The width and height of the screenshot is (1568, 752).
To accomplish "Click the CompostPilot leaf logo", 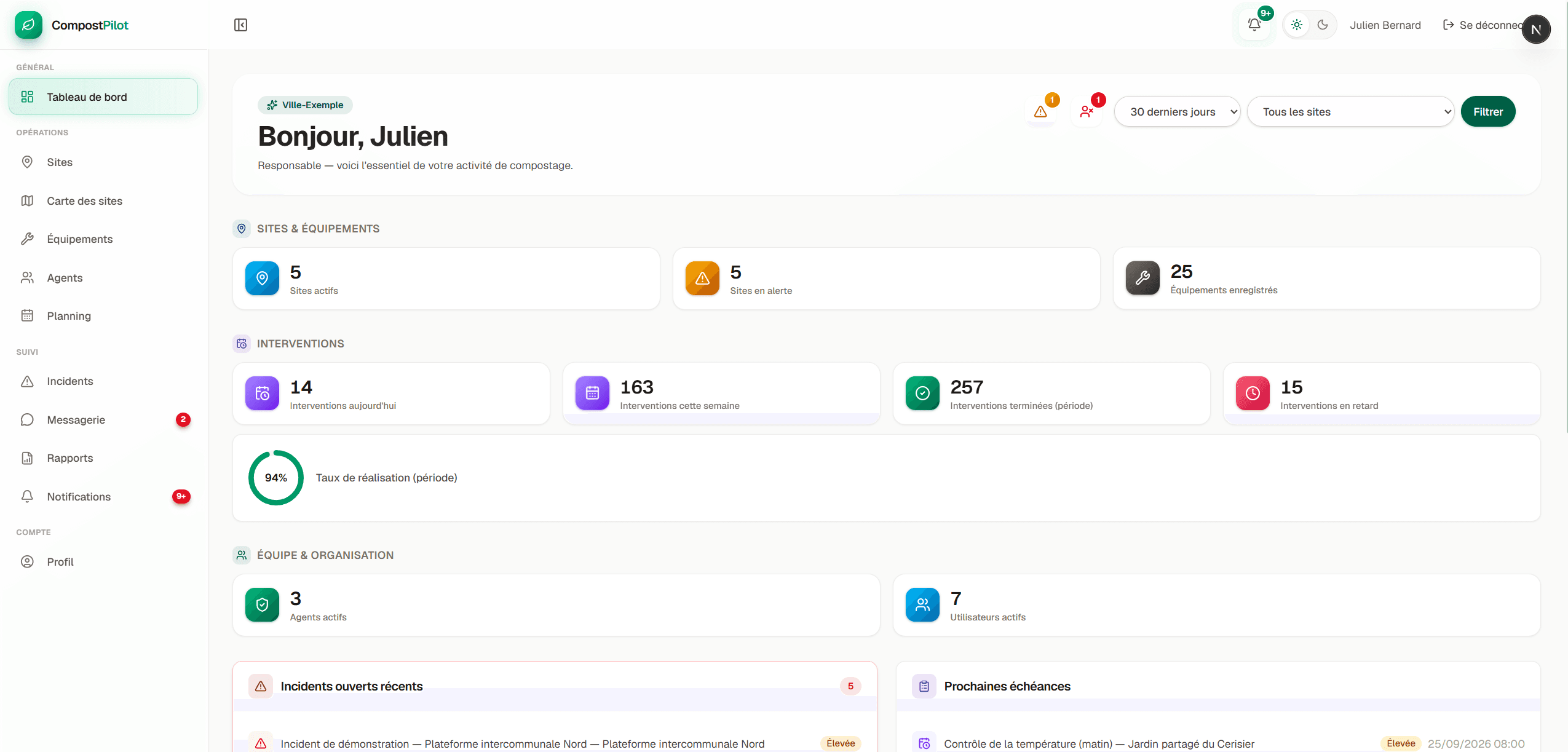I will (28, 25).
